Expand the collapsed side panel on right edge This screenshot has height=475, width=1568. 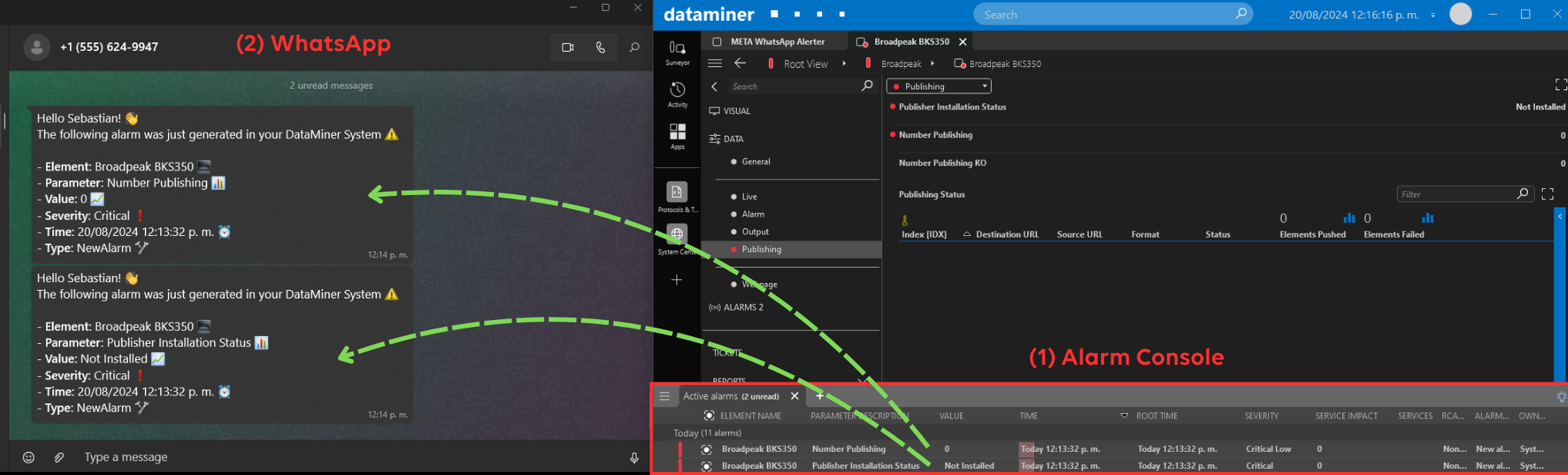pyautogui.click(x=1560, y=217)
